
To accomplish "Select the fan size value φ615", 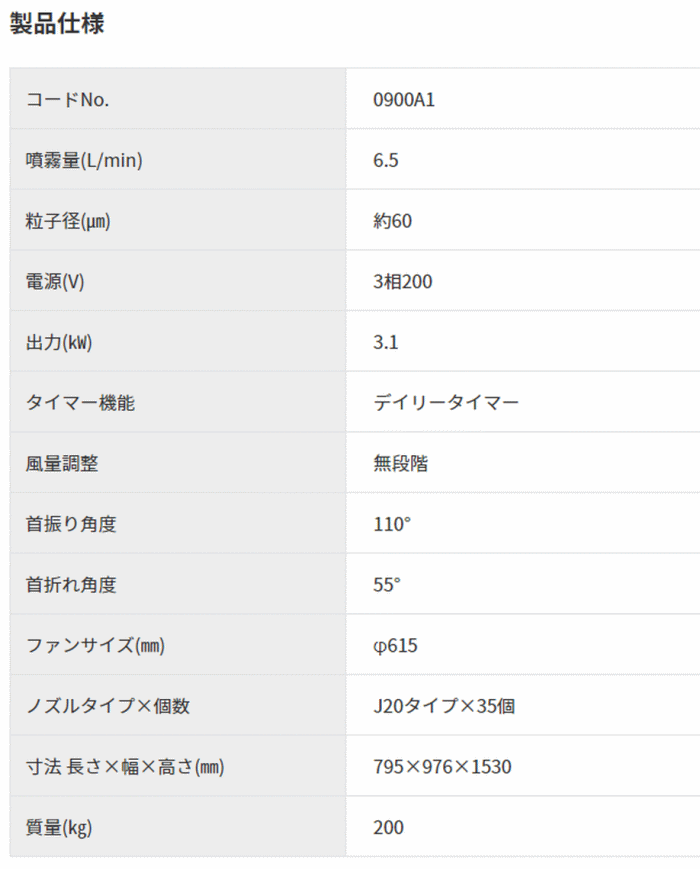I will click(x=395, y=646).
